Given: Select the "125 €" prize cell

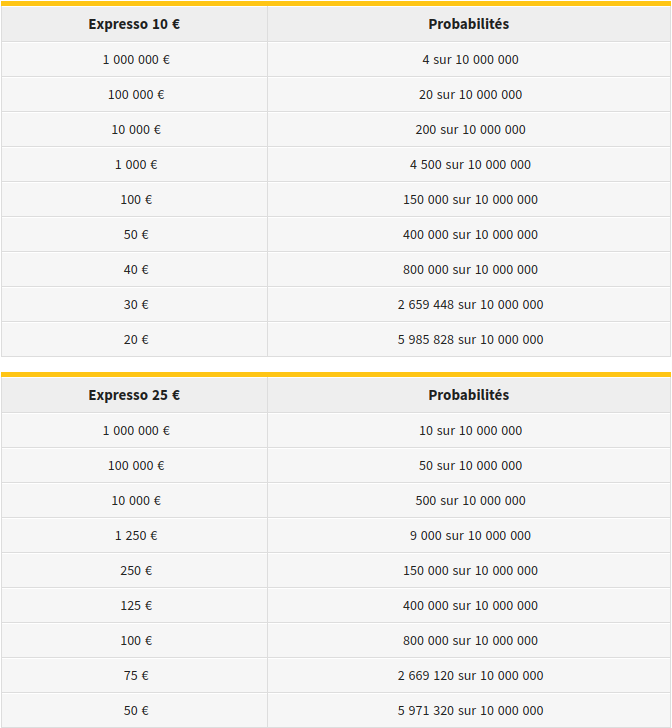Looking at the screenshot, I should (136, 606).
